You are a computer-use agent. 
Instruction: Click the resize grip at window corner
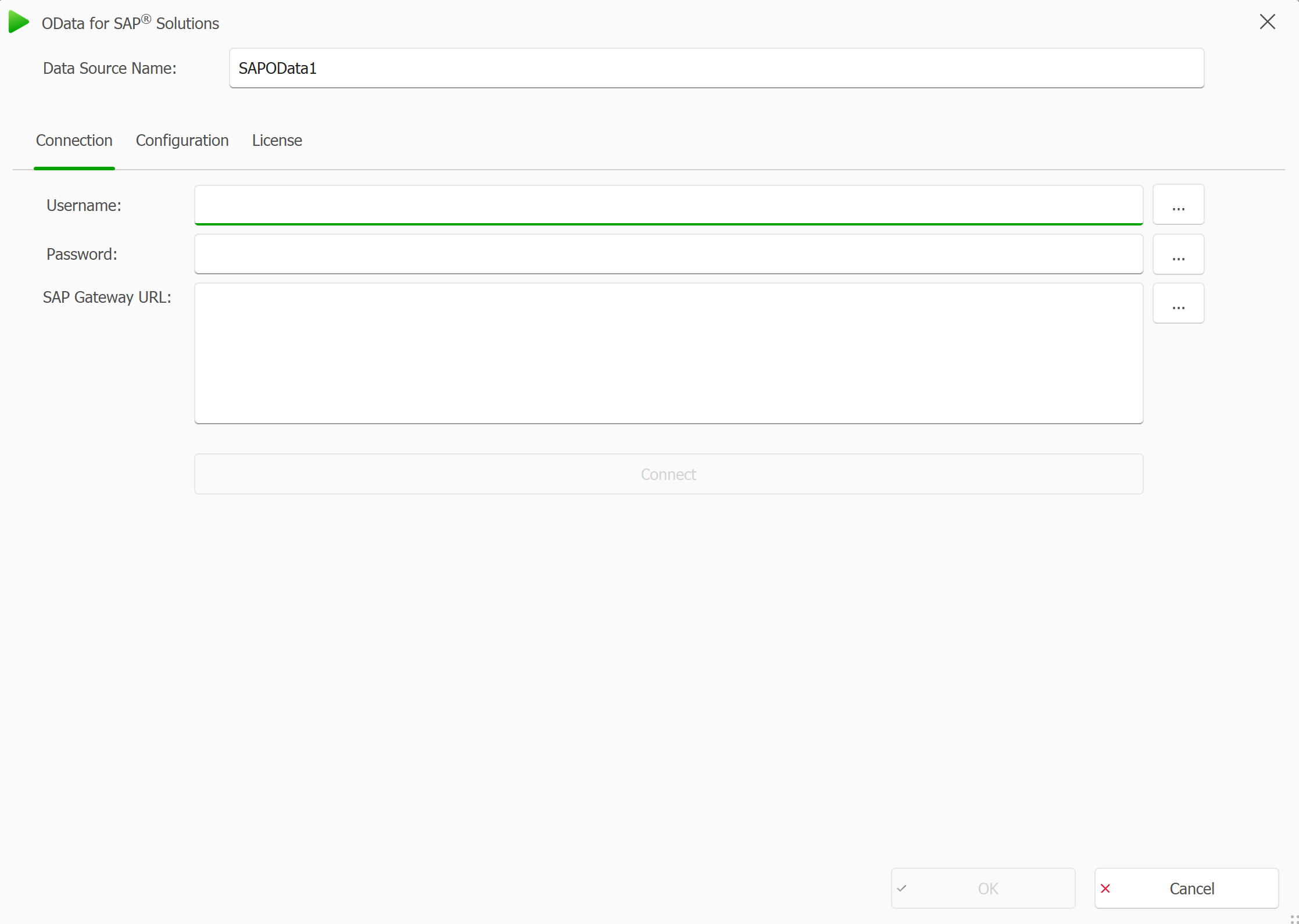pos(1294,919)
